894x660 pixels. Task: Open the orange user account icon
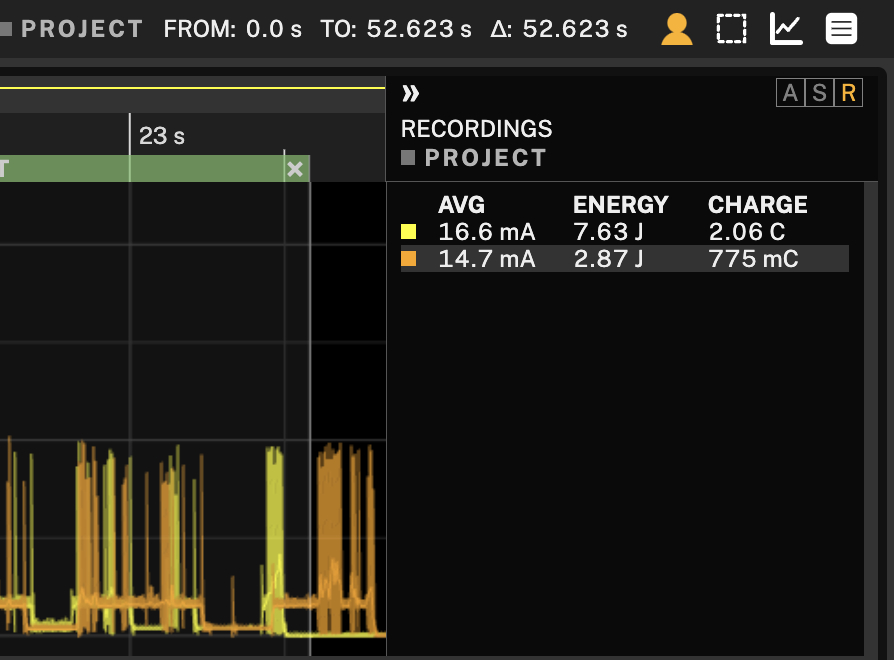point(677,29)
